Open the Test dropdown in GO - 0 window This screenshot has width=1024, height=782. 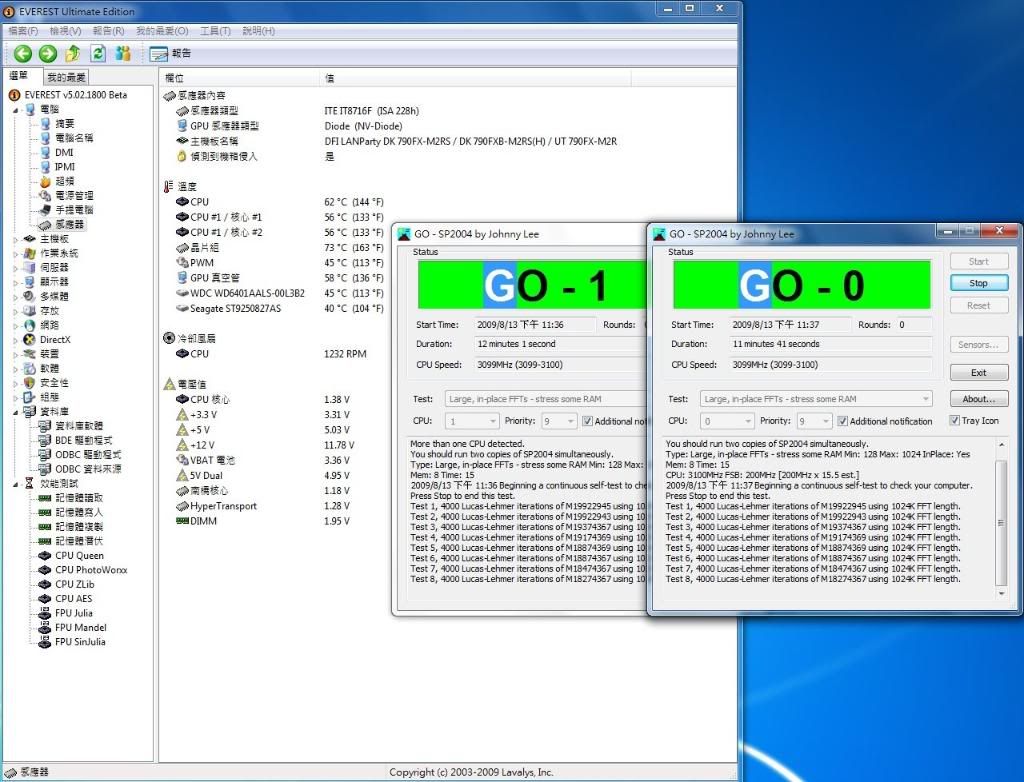816,399
